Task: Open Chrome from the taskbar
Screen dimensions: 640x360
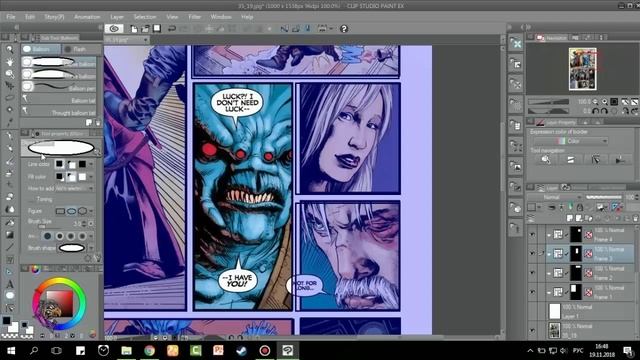Action: 149,350
